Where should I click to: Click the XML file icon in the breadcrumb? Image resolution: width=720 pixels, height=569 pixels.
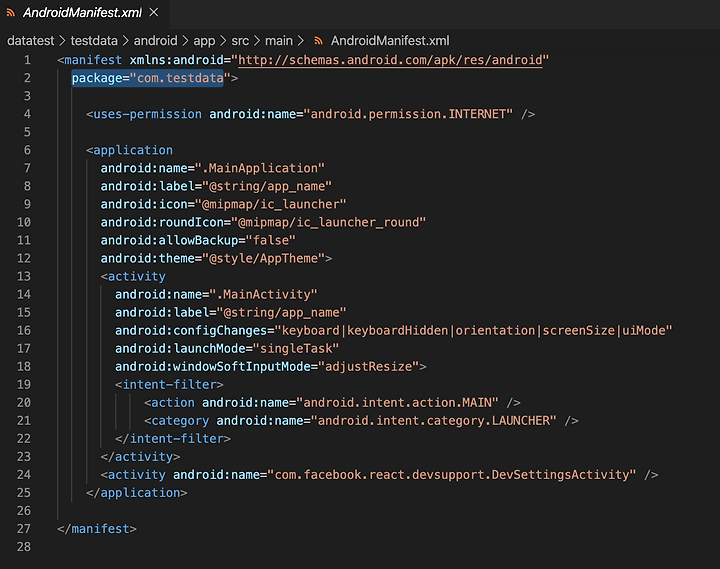(318, 41)
